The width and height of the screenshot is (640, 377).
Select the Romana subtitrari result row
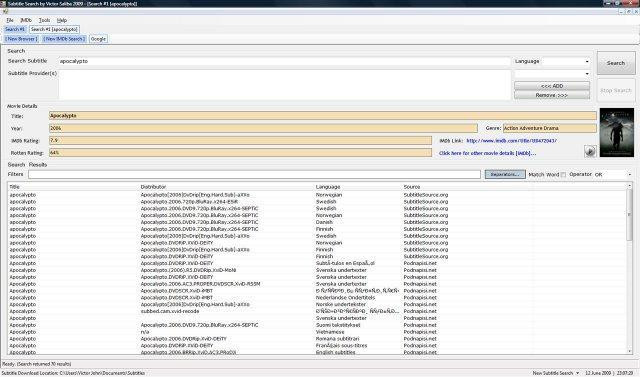pyautogui.click(x=317, y=338)
